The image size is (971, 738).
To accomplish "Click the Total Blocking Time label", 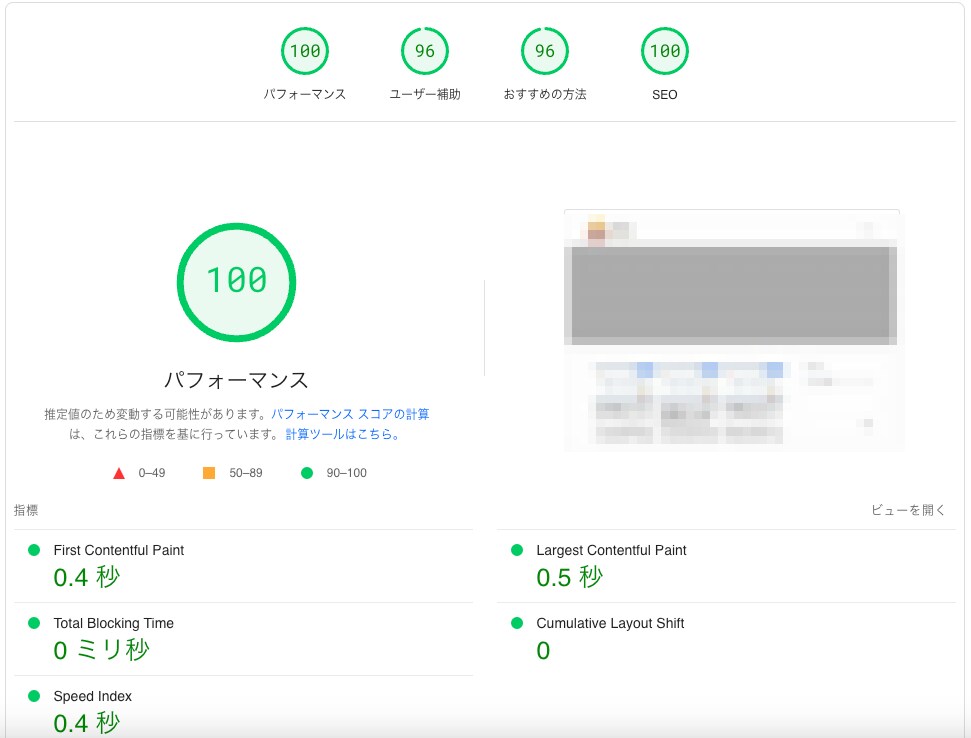I will point(113,623).
